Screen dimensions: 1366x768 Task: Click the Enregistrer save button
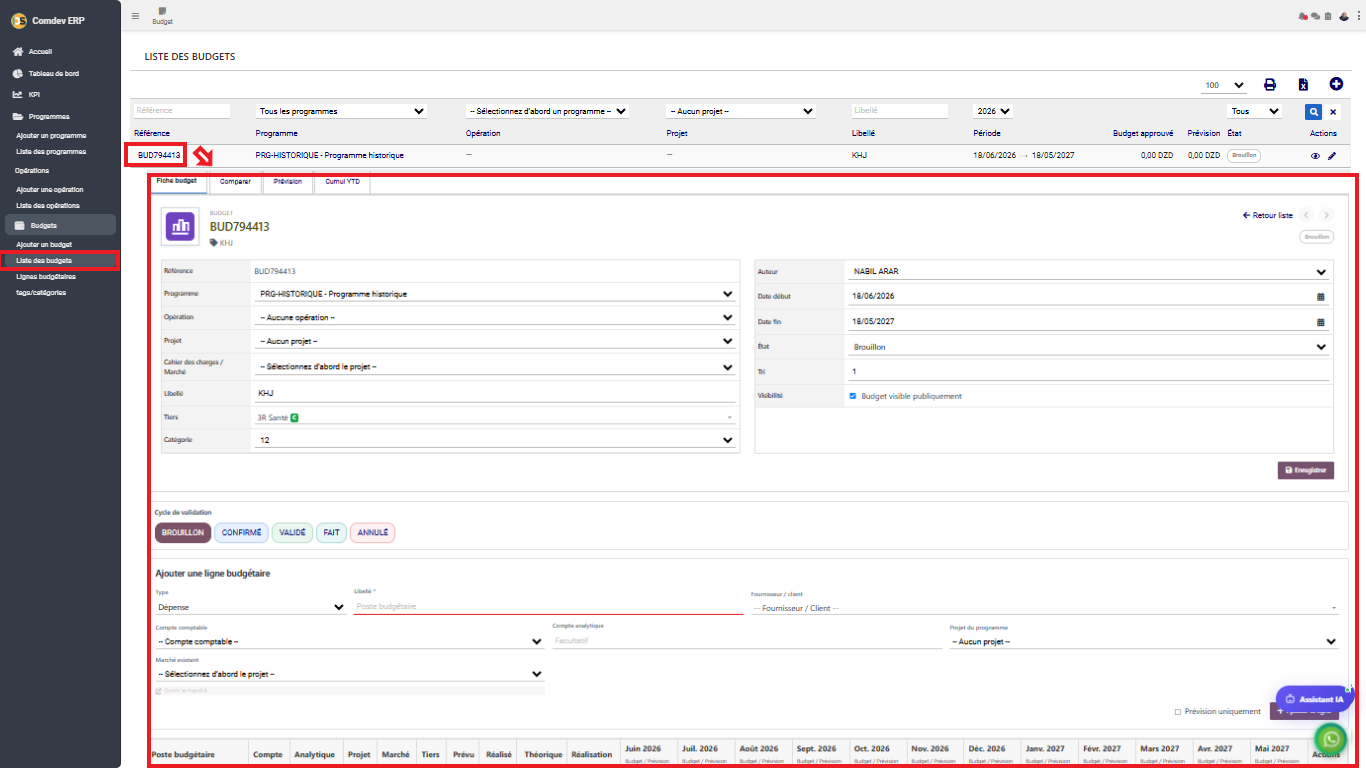(1306, 470)
